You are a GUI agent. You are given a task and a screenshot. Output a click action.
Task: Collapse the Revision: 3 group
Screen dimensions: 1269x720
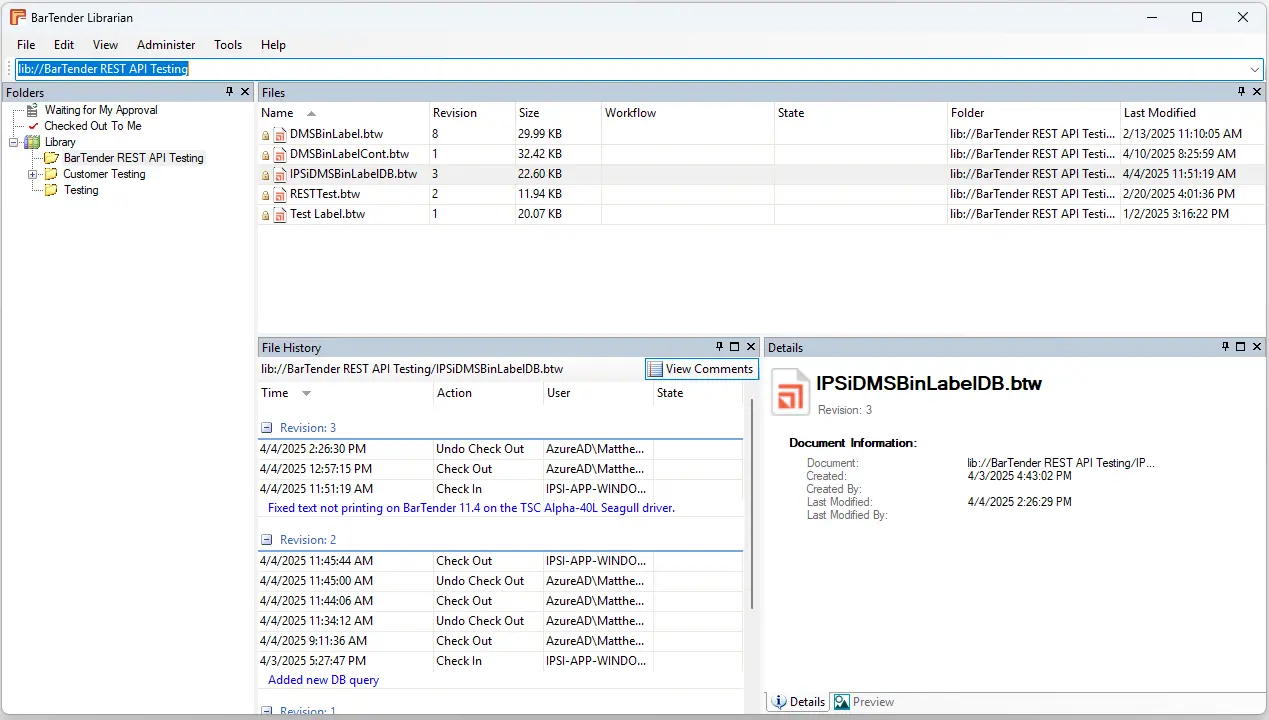coord(267,428)
